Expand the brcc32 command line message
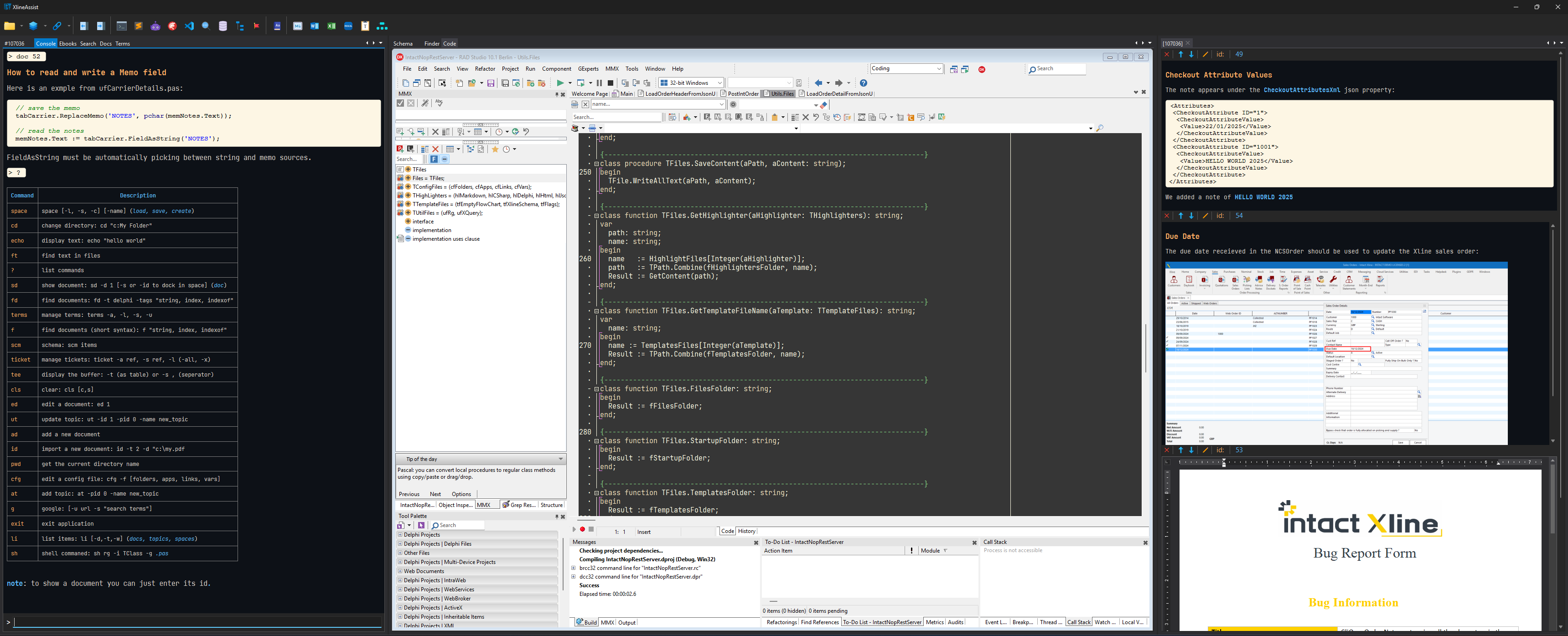 574,568
